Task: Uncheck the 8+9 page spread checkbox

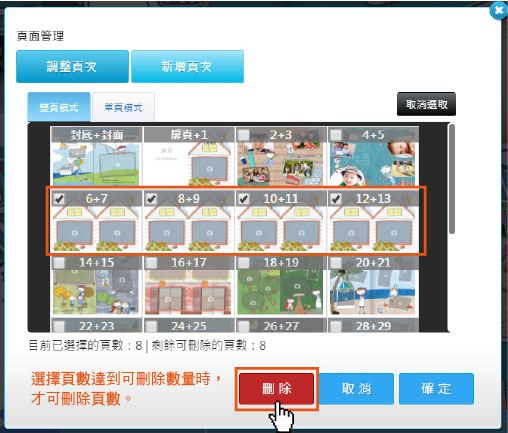Action: 151,199
